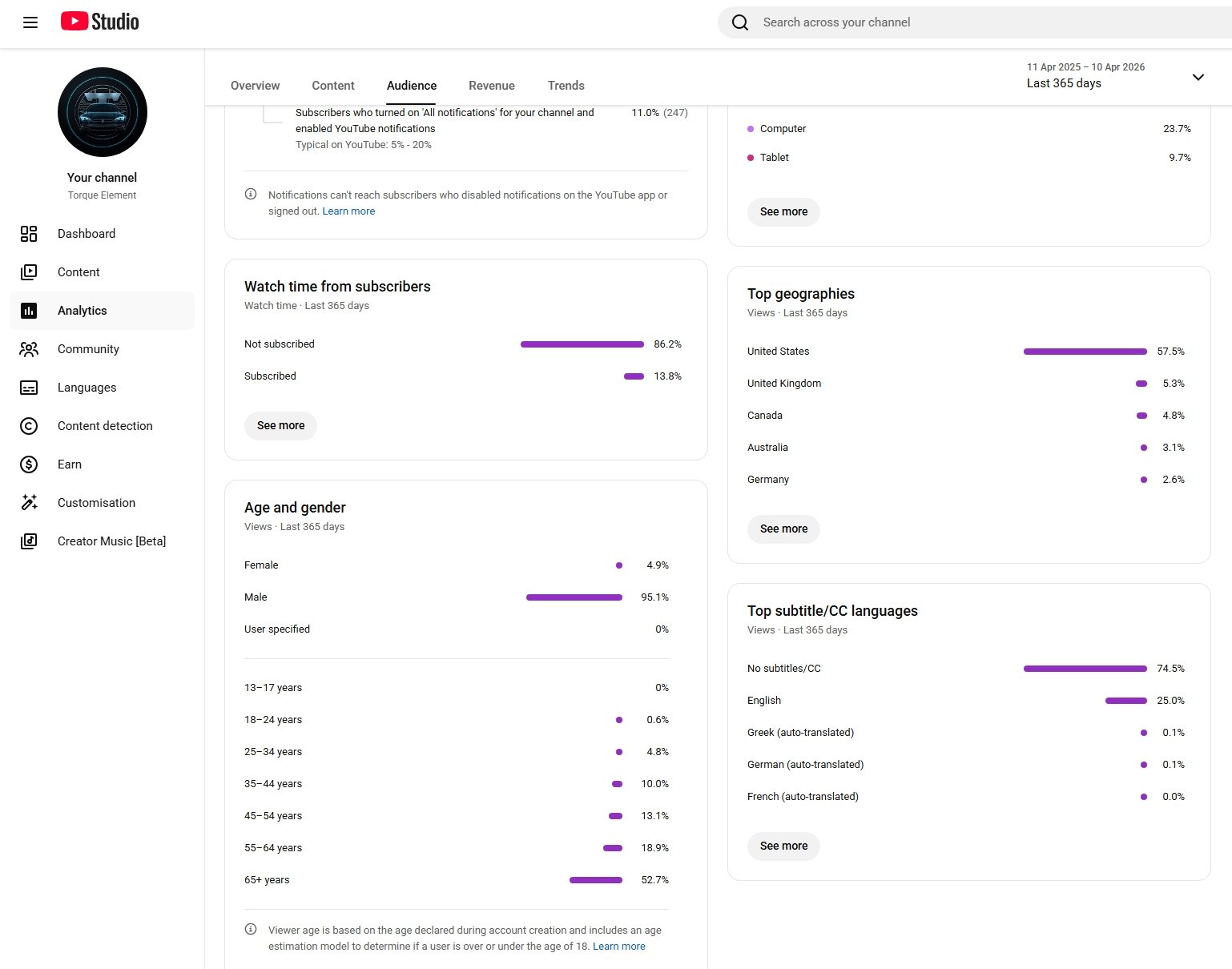Image resolution: width=1232 pixels, height=969 pixels.
Task: Open Dashboard from the sidebar
Action: pos(87,234)
